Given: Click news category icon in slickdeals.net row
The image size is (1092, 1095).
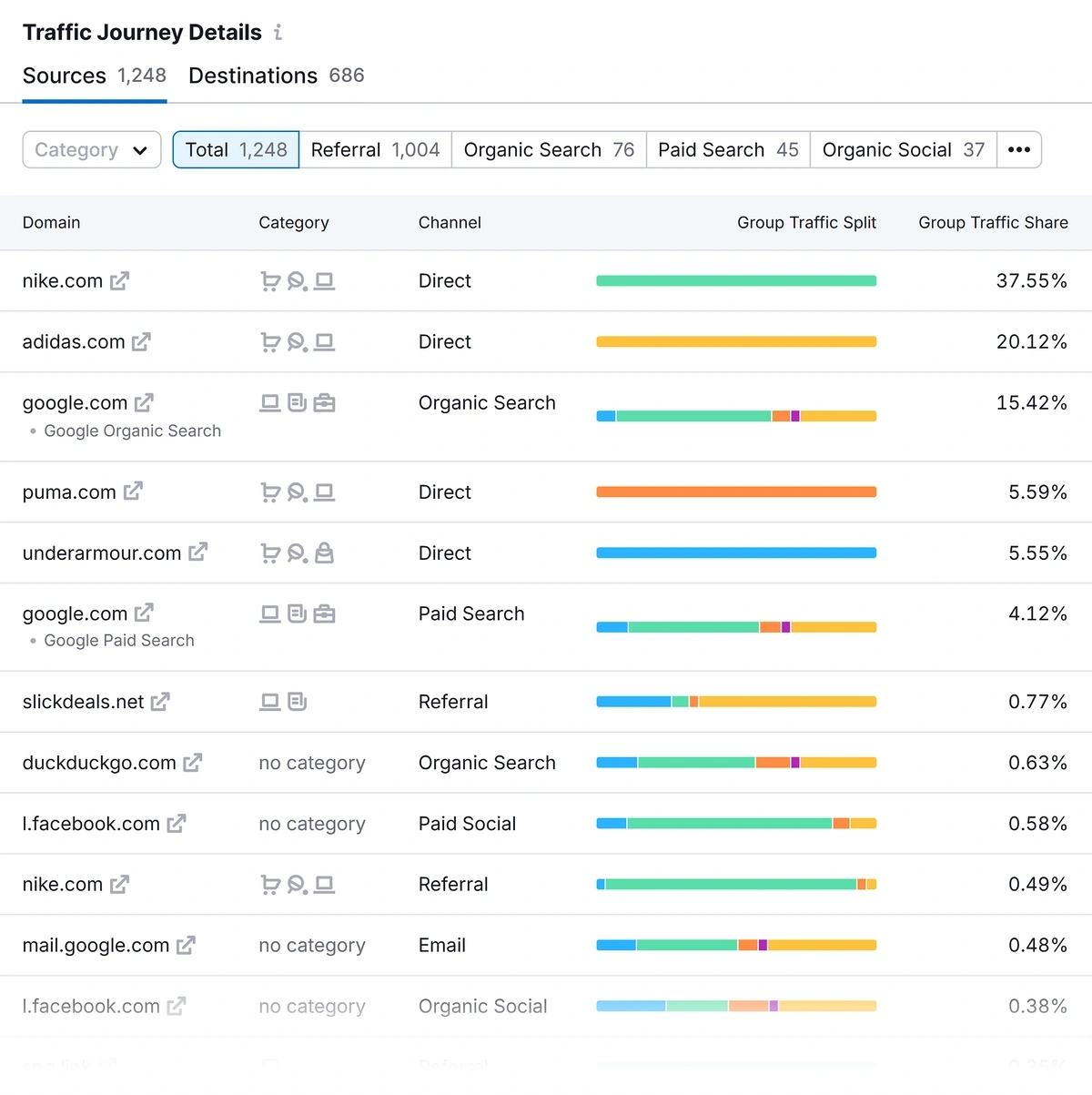Looking at the screenshot, I should 298,702.
